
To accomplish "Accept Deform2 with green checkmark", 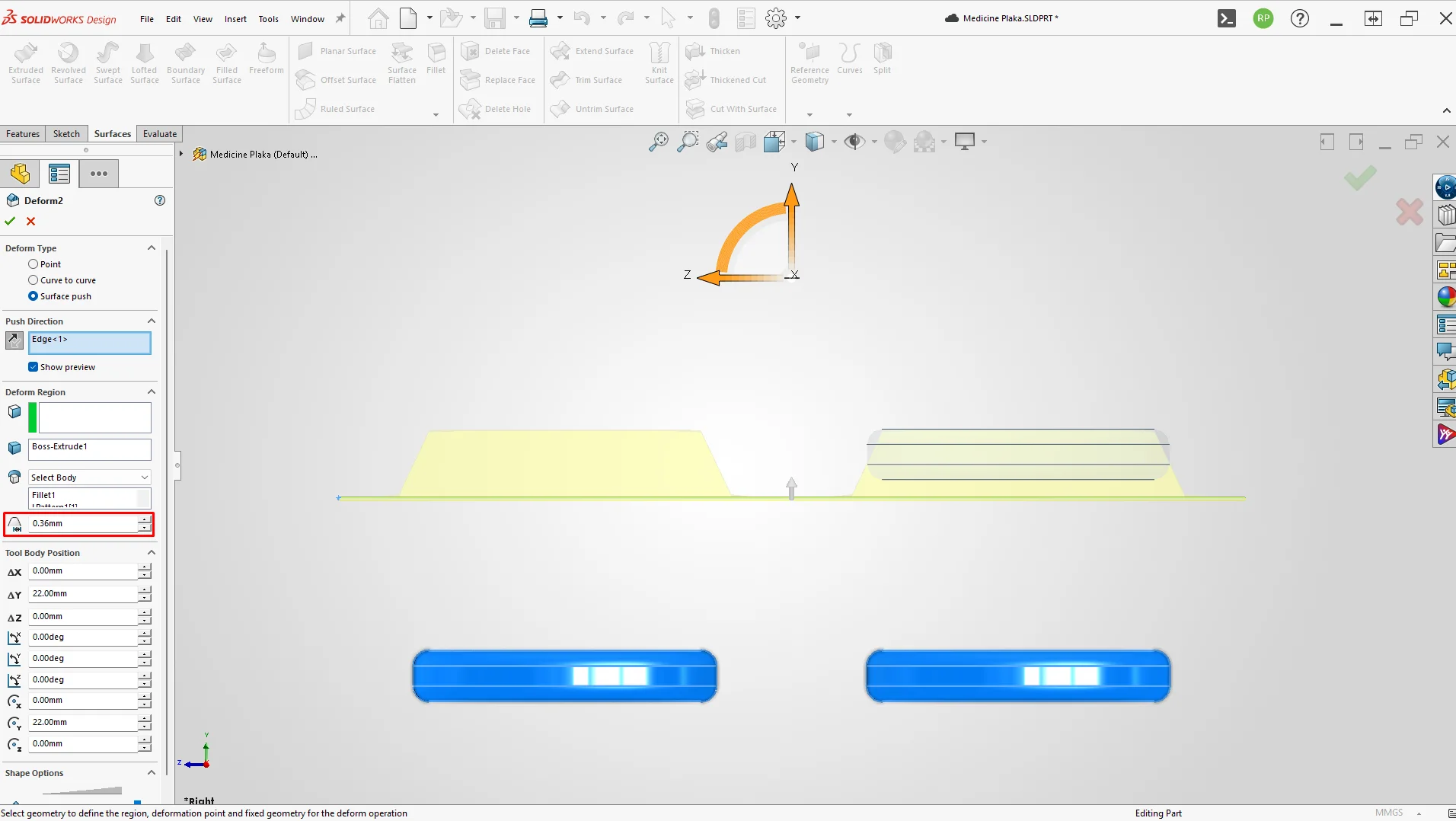I will (10, 221).
